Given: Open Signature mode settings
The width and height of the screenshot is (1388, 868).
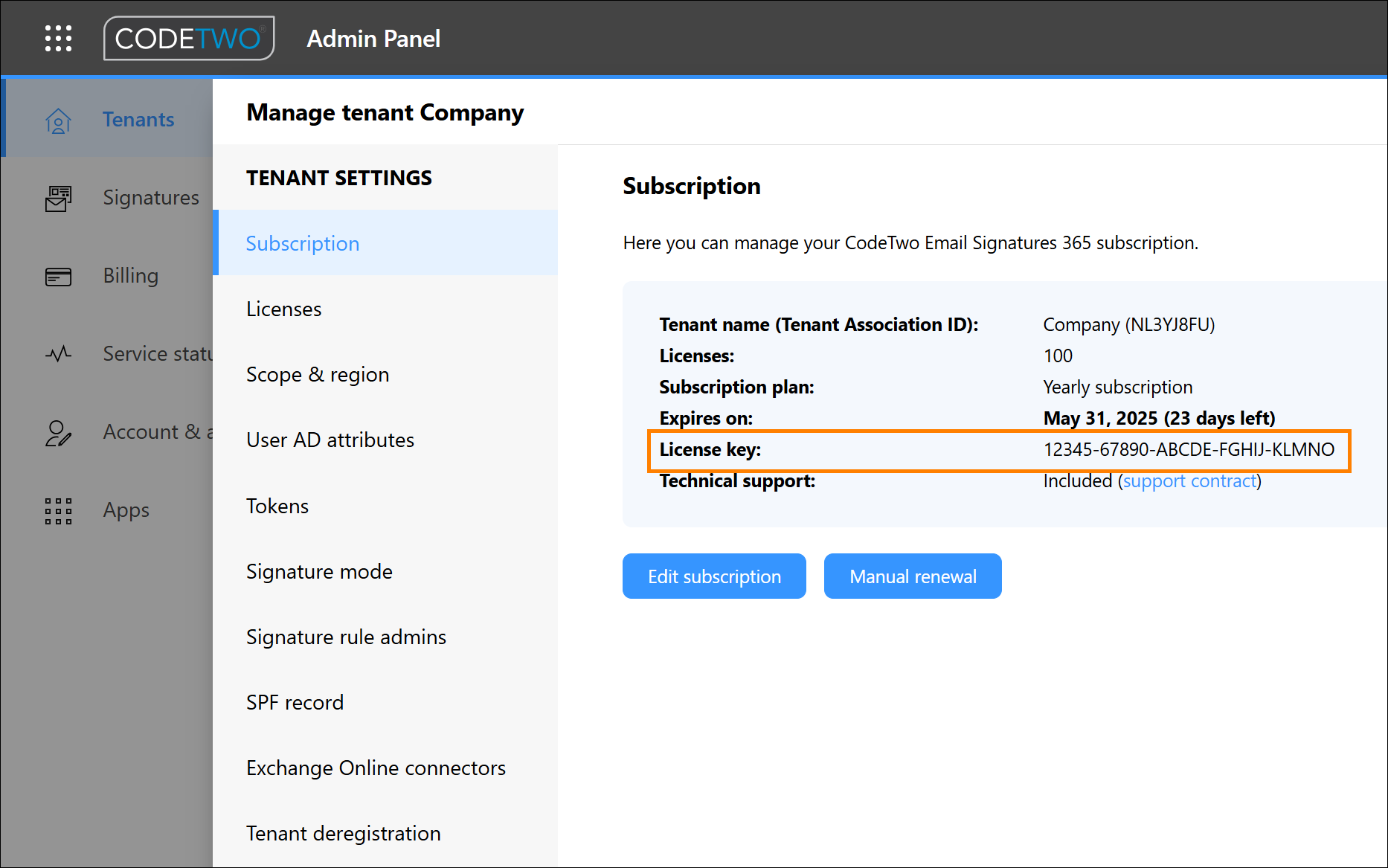Looking at the screenshot, I should [x=385, y=571].
